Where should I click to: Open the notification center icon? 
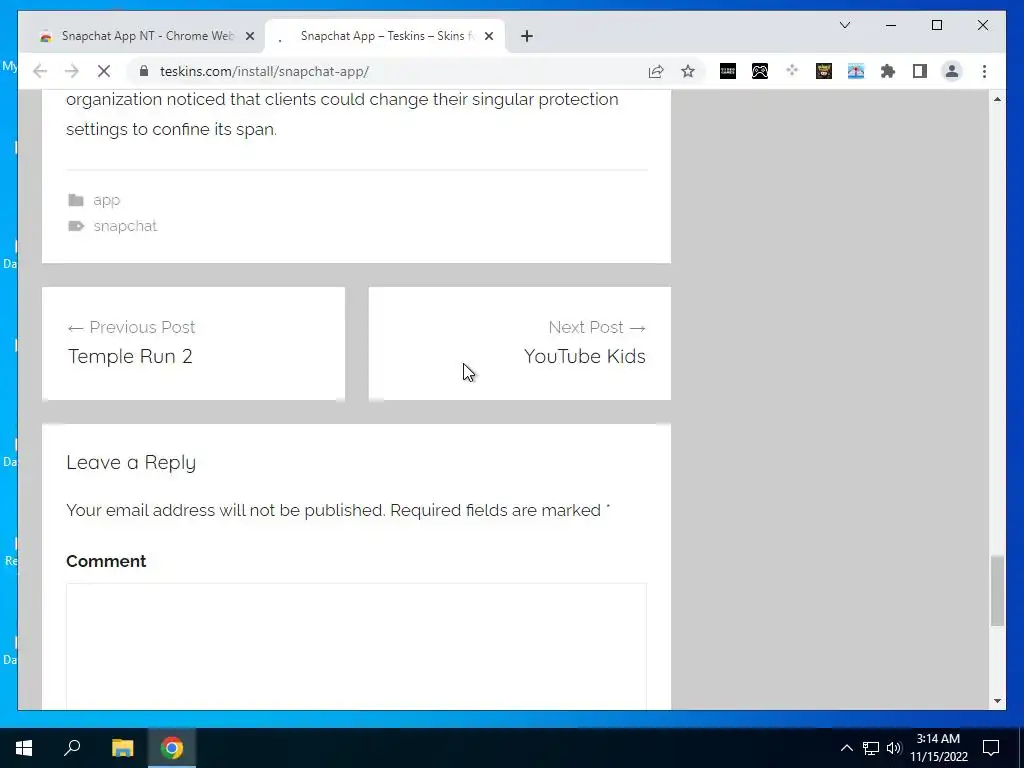coord(991,748)
